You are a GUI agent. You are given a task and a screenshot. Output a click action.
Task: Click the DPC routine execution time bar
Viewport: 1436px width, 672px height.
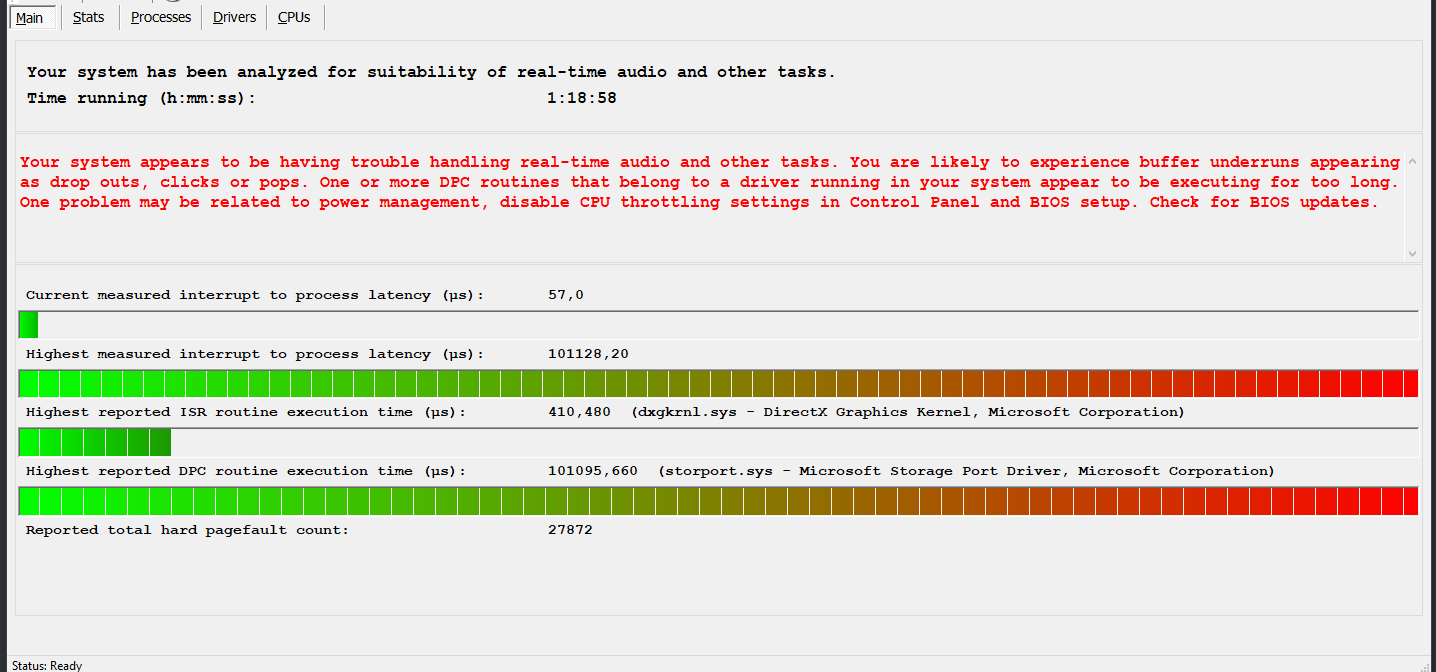(718, 501)
